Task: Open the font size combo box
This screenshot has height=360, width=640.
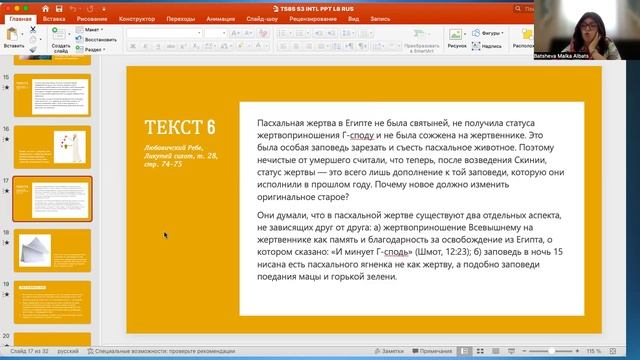Action: 216,33
